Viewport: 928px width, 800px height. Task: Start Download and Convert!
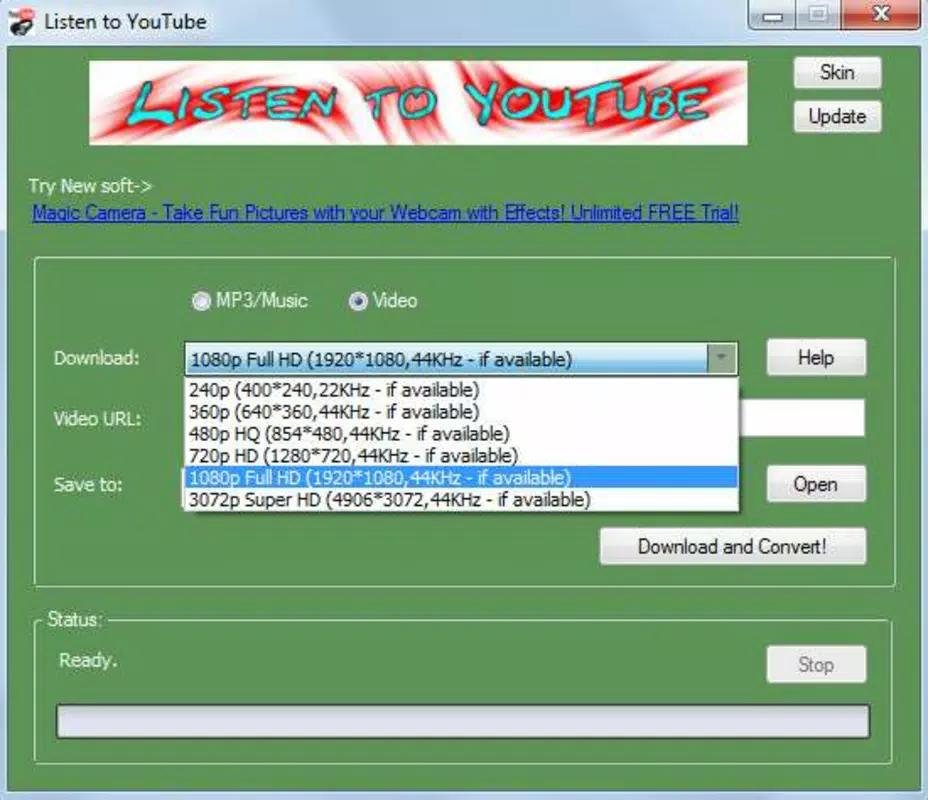click(x=733, y=546)
